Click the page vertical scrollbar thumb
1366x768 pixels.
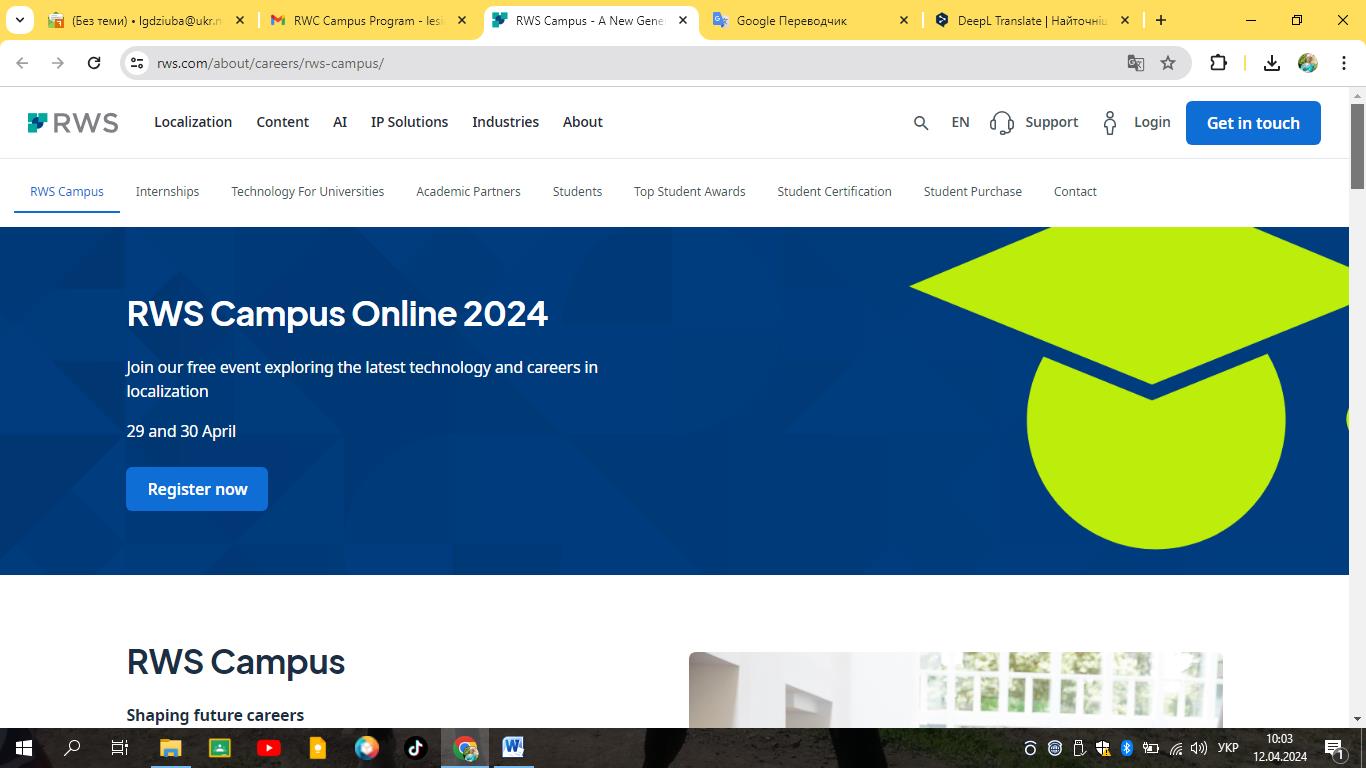pyautogui.click(x=1357, y=145)
